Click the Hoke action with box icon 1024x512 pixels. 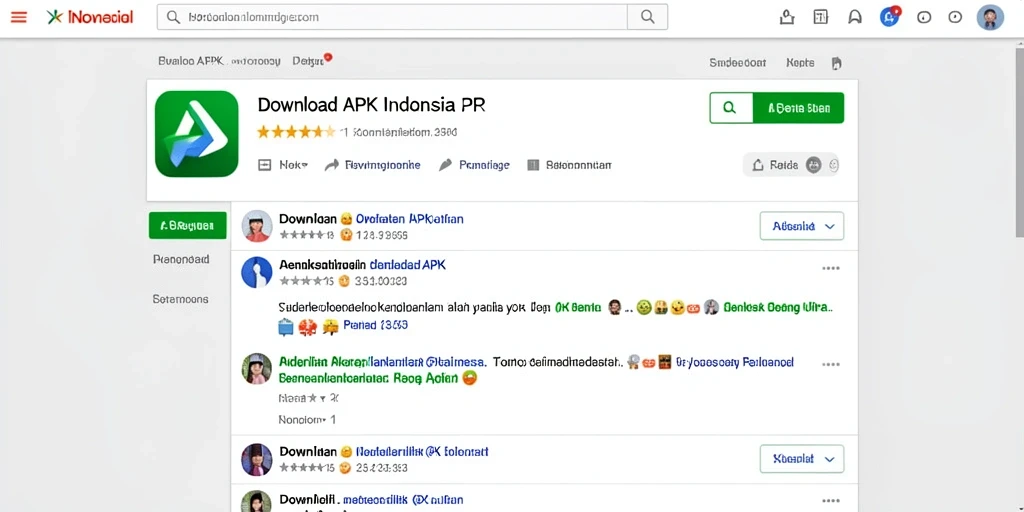(x=283, y=165)
